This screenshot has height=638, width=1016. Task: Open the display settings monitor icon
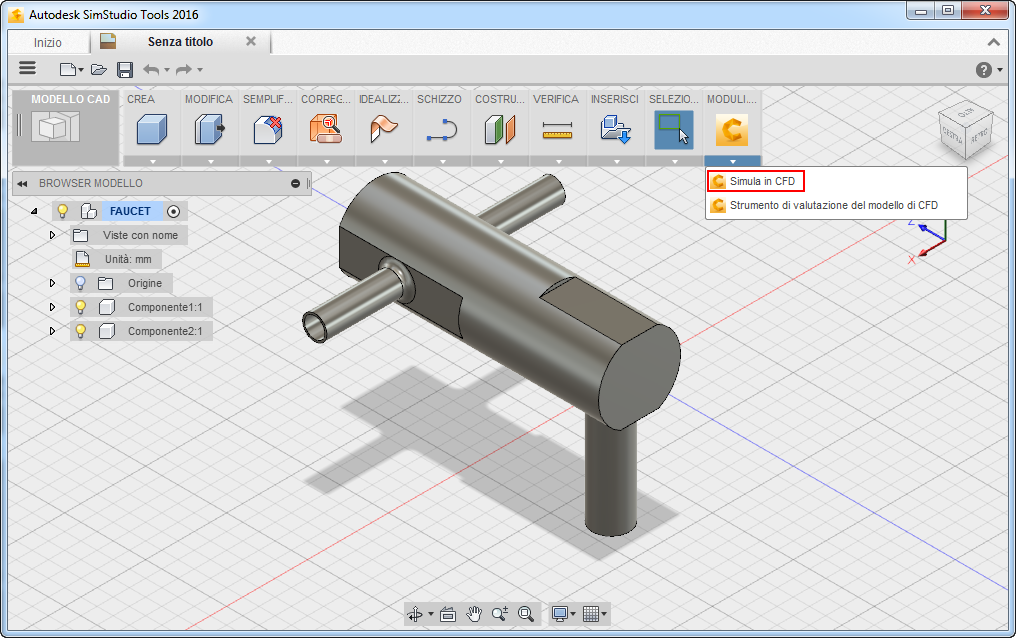coord(560,613)
